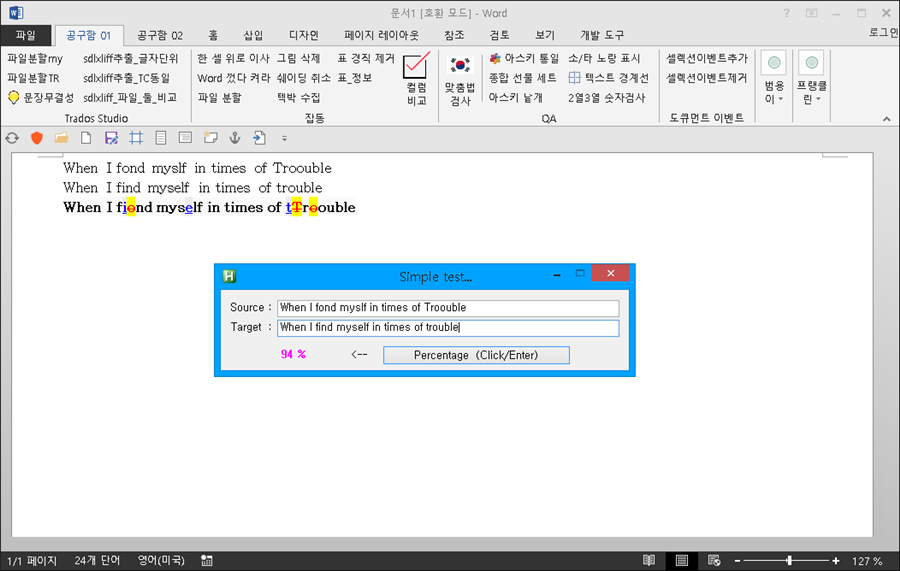The image size is (900, 571).
Task: Collapse the ribbon with chevron arrow
Action: point(887,119)
